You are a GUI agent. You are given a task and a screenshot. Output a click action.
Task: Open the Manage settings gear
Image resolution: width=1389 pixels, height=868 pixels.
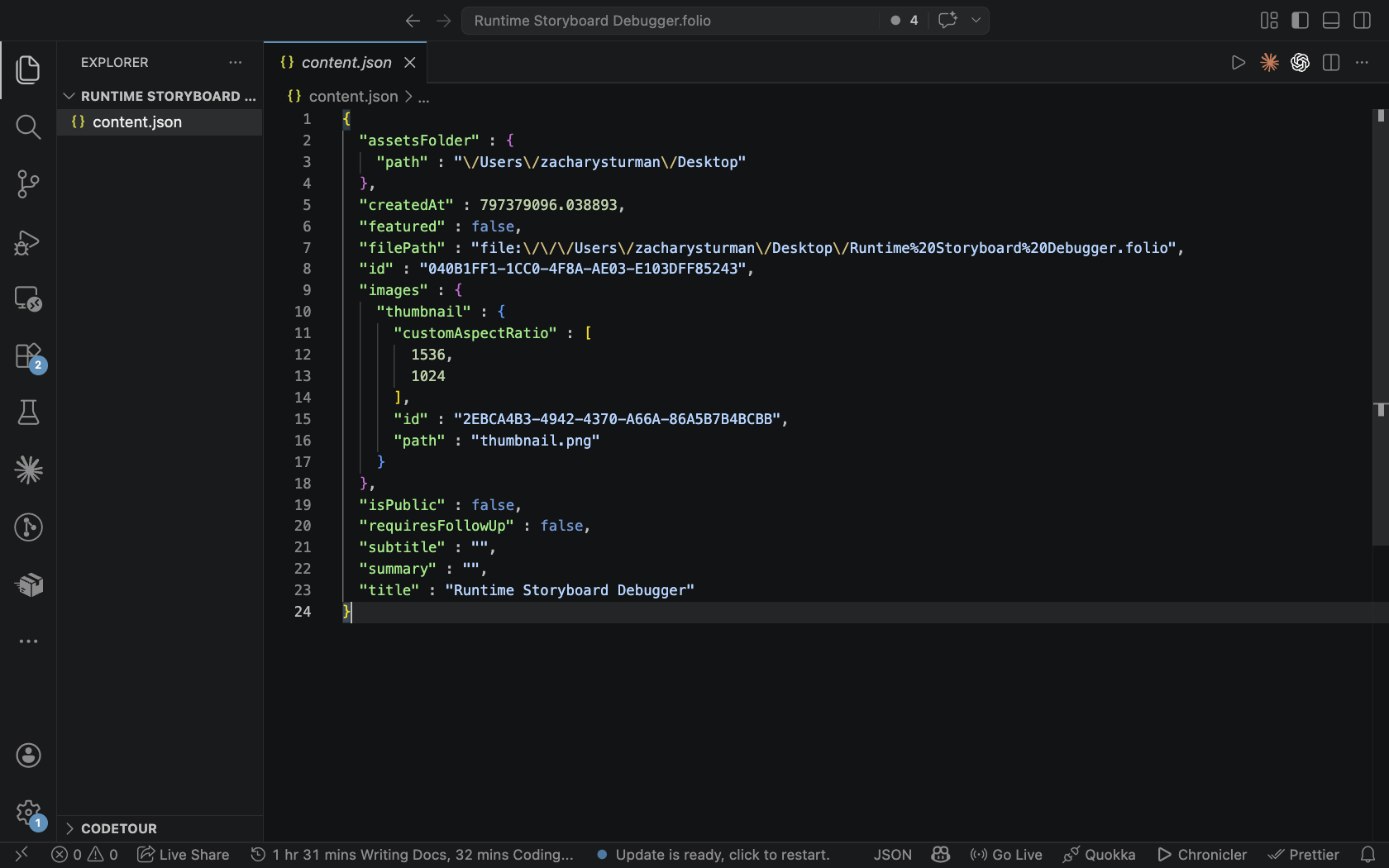tap(28, 812)
